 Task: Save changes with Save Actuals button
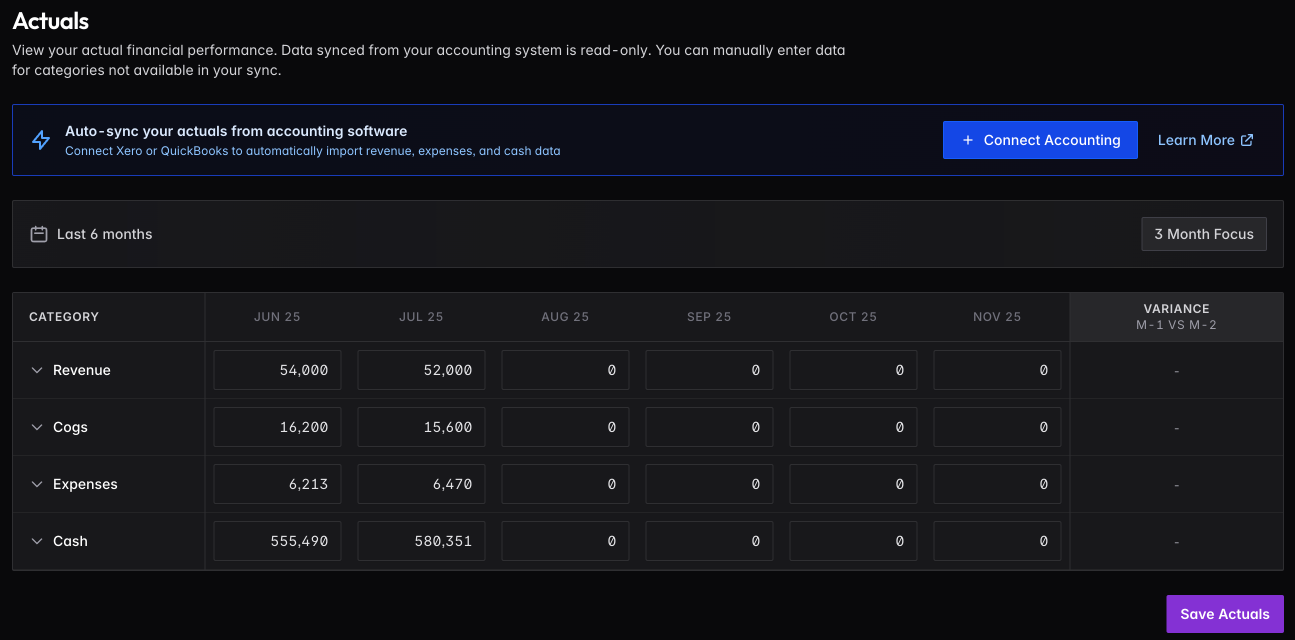1224,614
